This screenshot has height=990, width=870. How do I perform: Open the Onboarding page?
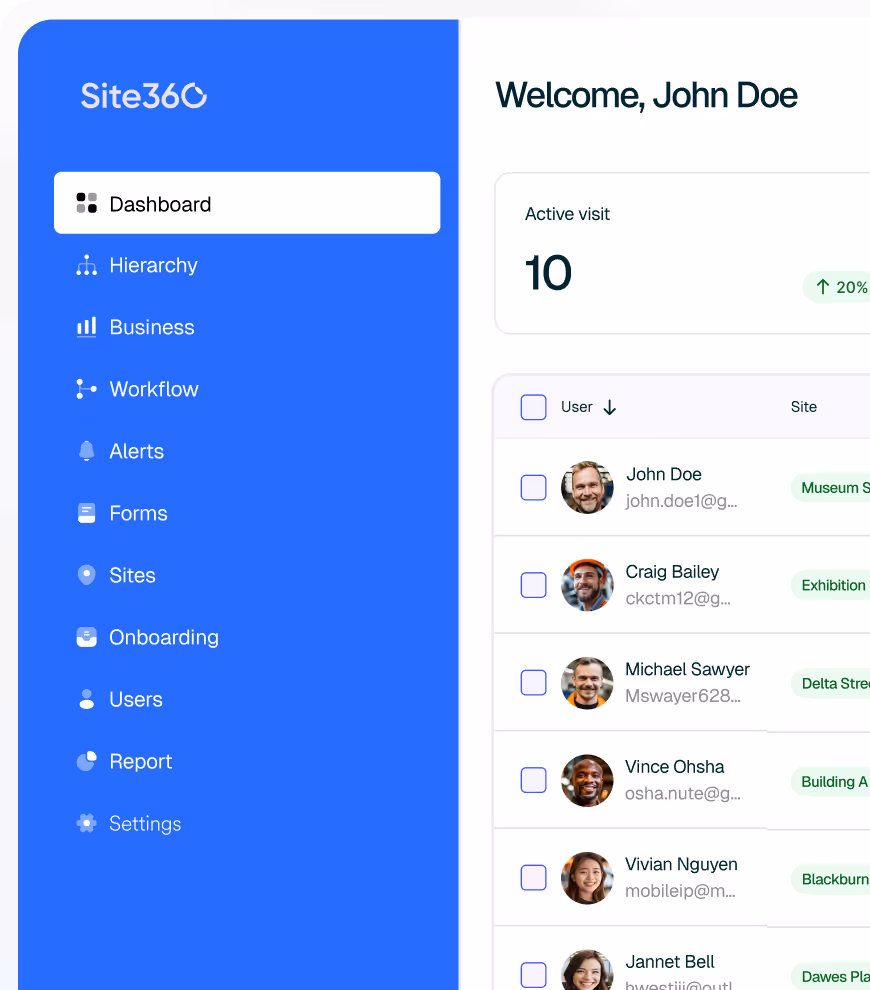(247, 637)
